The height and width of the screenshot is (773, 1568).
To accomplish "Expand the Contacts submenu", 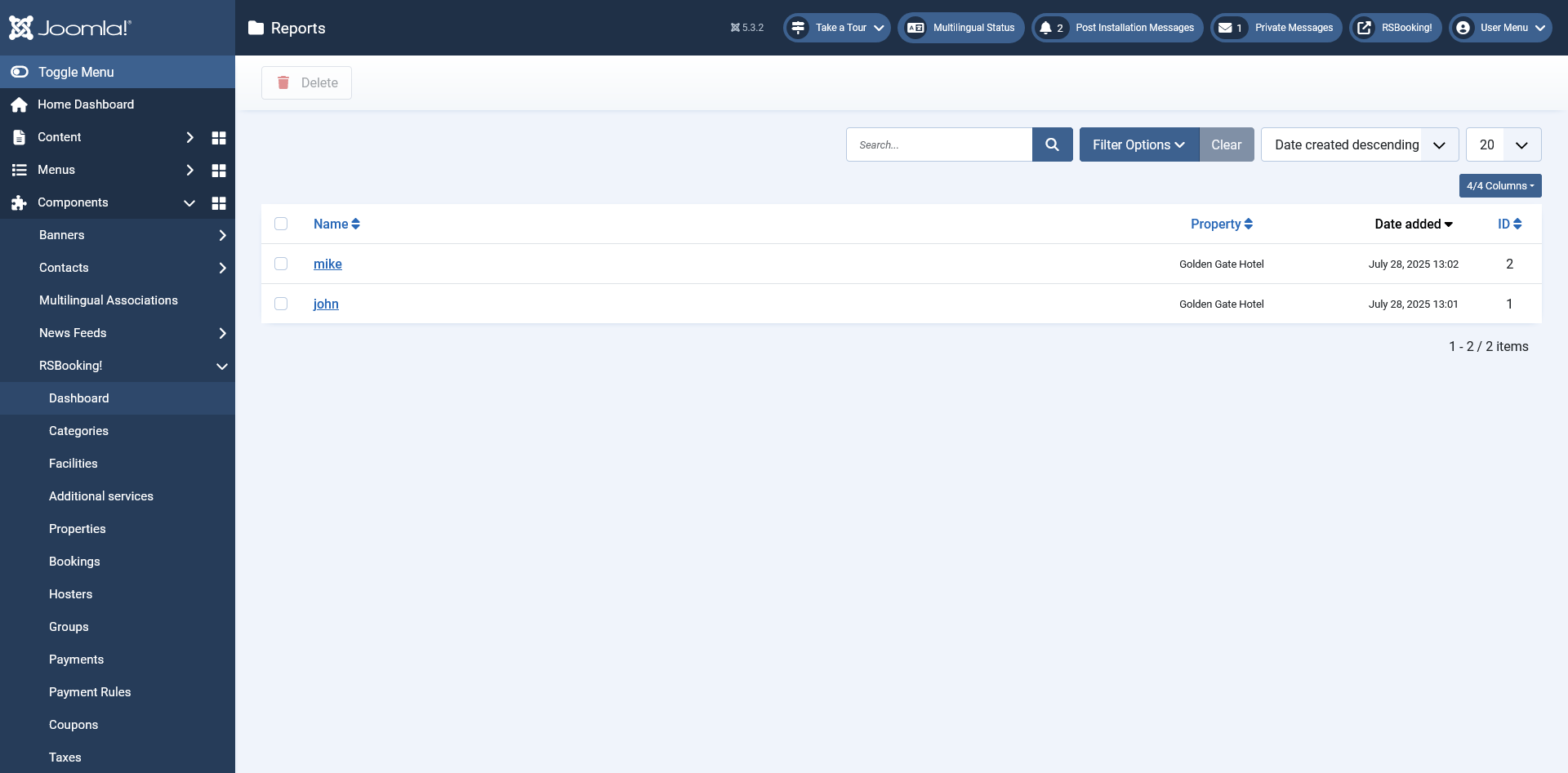I will [x=222, y=268].
